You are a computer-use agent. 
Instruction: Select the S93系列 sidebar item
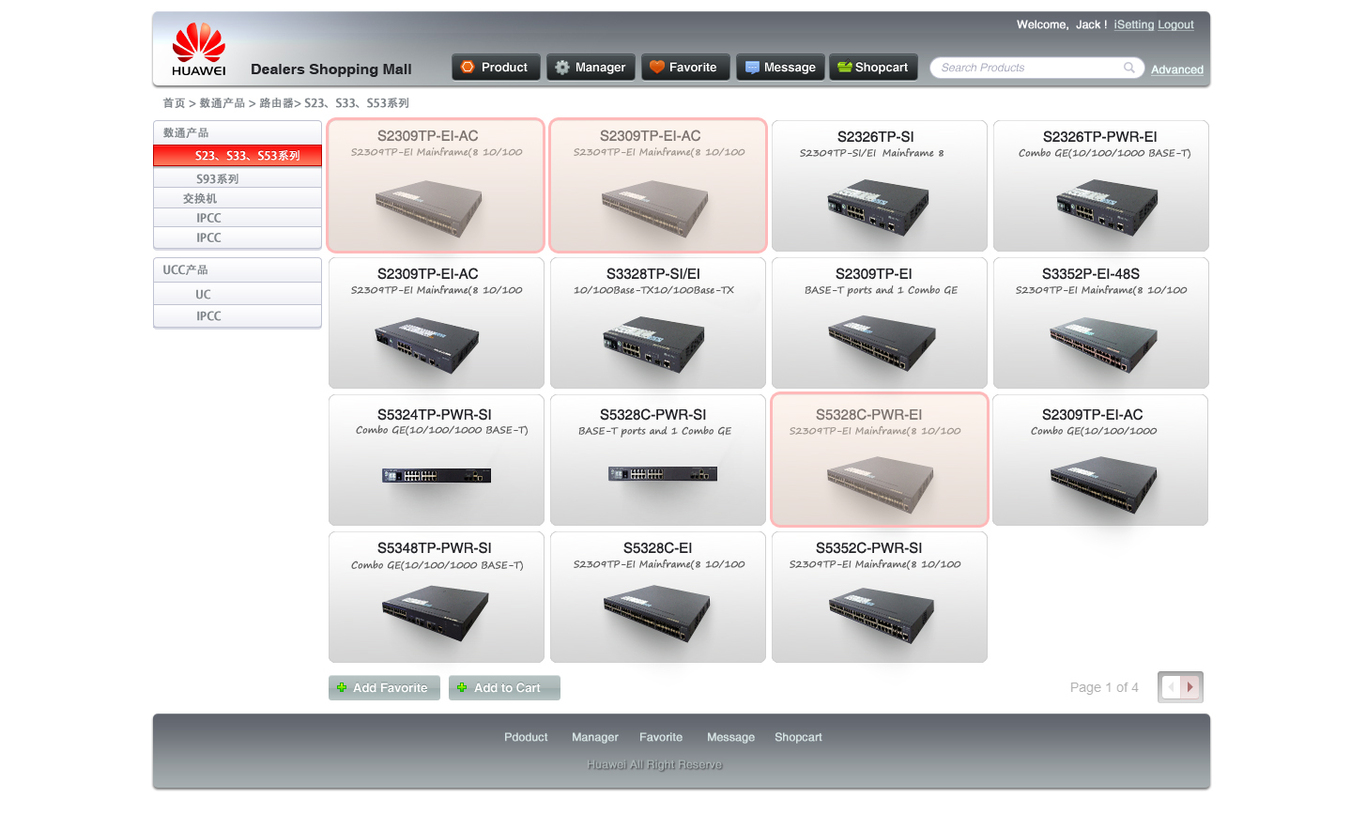click(x=237, y=179)
